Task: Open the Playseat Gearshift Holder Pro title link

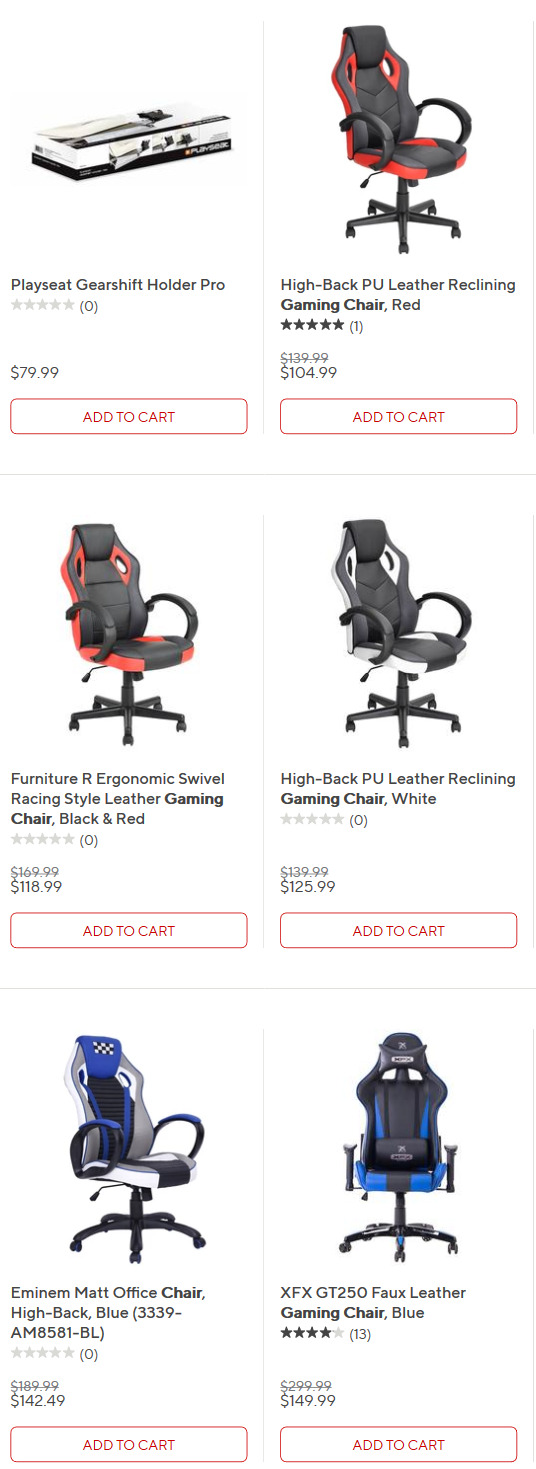Action: 118,285
